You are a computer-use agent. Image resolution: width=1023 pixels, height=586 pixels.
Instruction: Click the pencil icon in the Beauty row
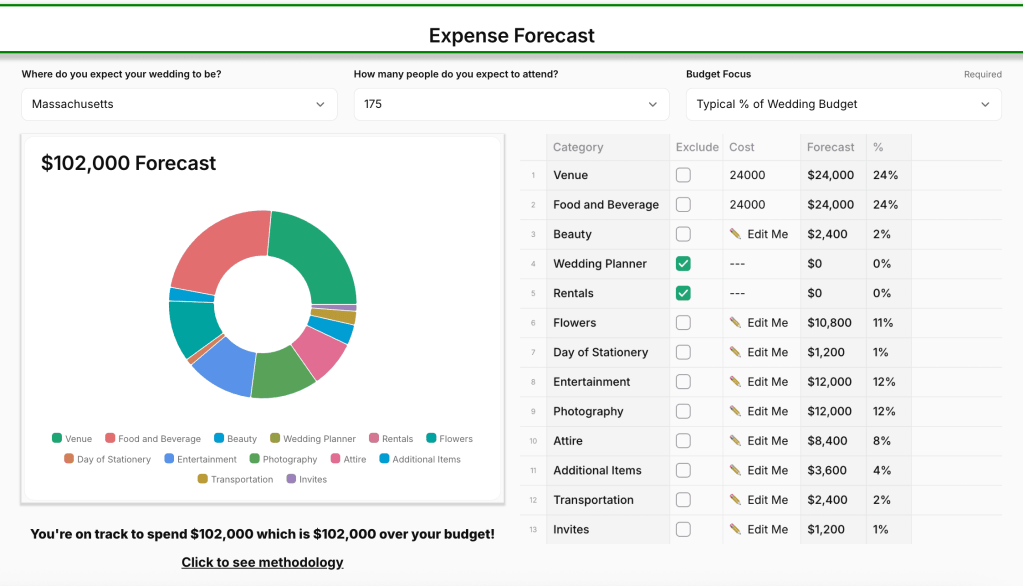735,234
